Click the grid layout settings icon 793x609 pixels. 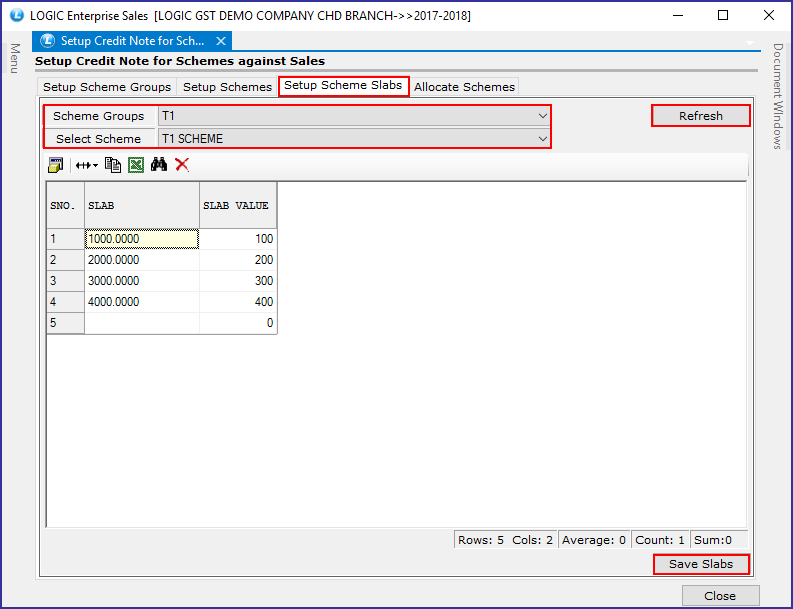55,165
